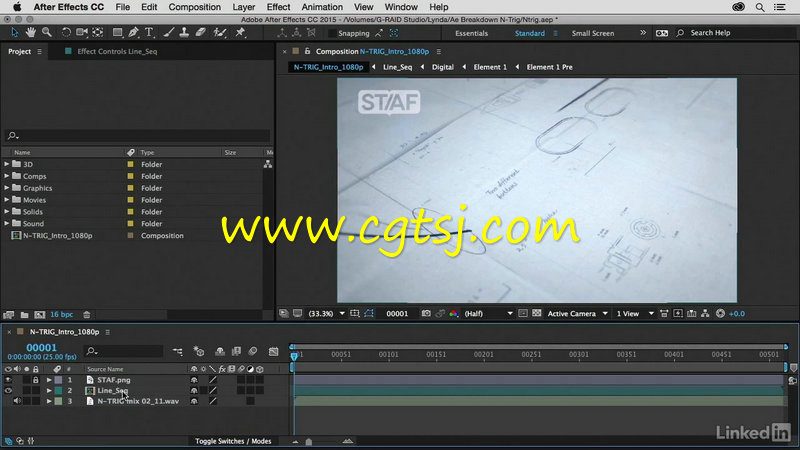Image resolution: width=800 pixels, height=450 pixels.
Task: Toggle shy switch on STAF.png layer
Action: click(x=194, y=380)
